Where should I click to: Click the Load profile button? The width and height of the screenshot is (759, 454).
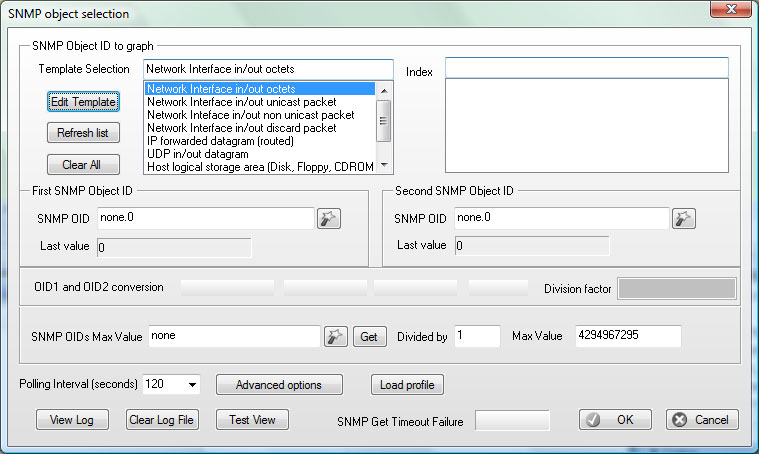point(407,385)
